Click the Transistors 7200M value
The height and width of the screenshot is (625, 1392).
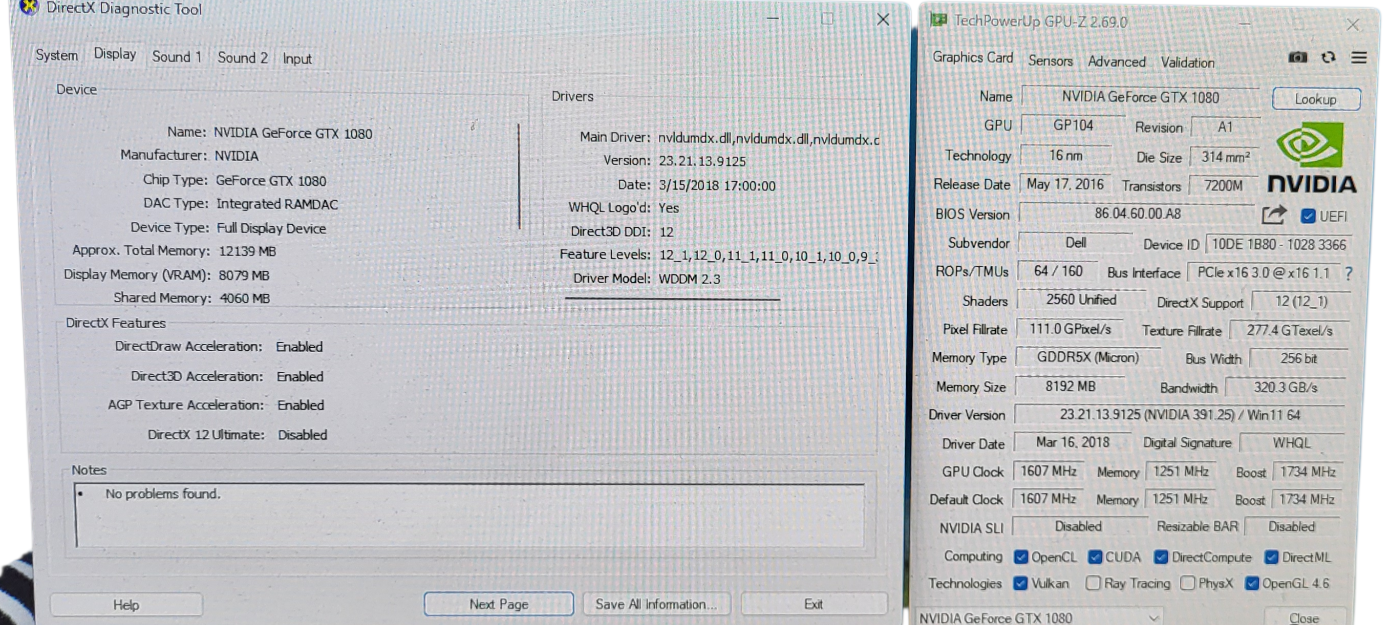1224,186
